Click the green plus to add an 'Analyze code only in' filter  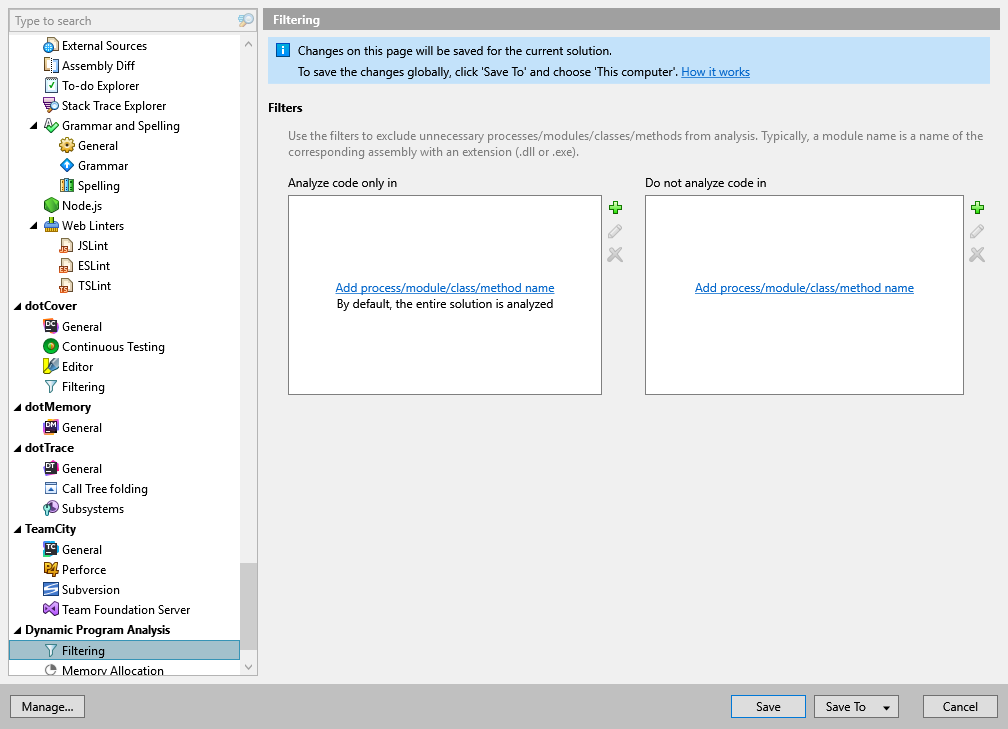click(x=615, y=208)
